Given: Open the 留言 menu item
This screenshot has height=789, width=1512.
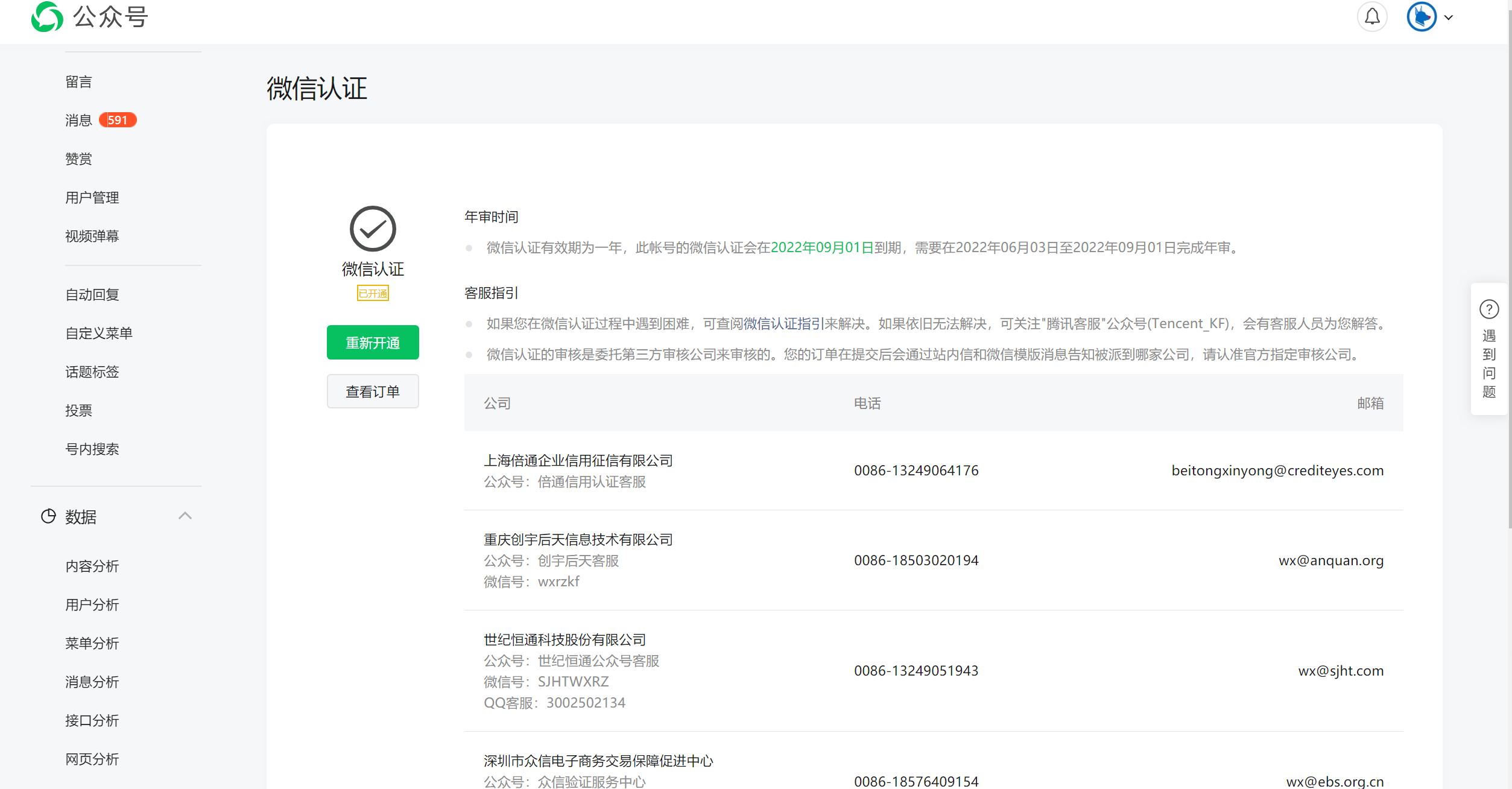Looking at the screenshot, I should 79,82.
